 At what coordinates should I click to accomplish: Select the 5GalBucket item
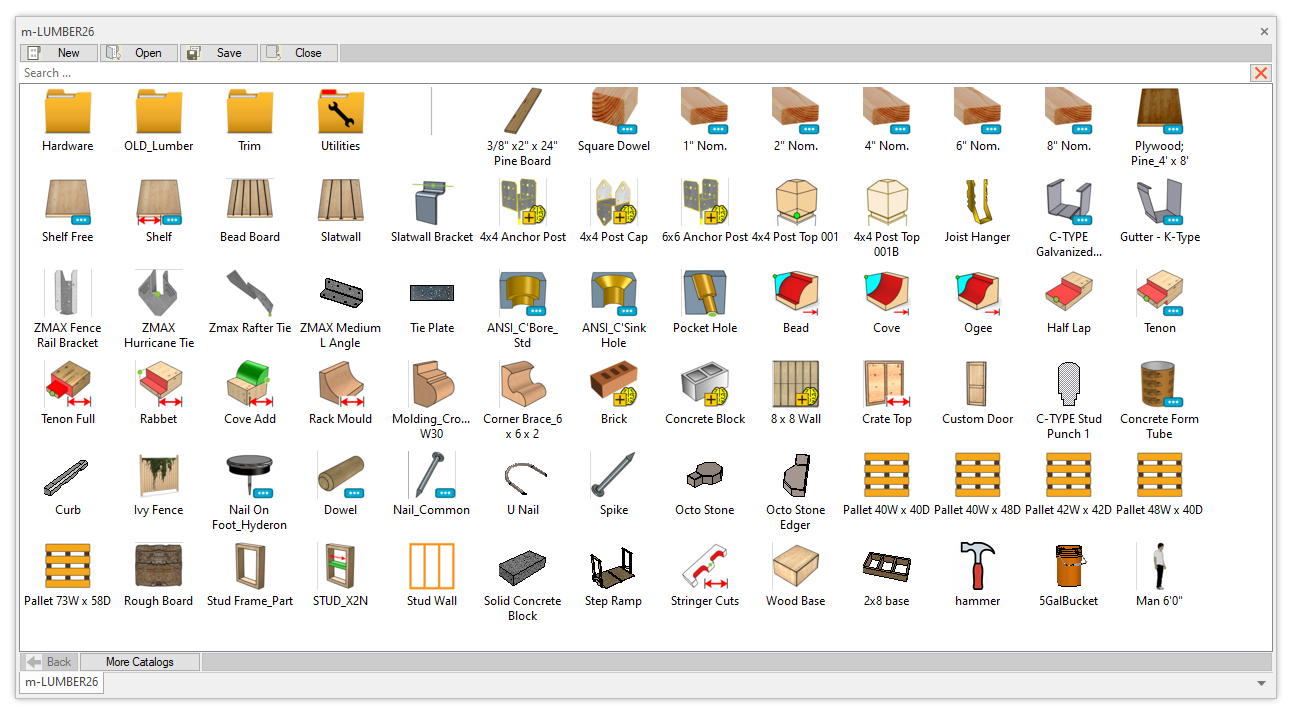tap(1068, 567)
